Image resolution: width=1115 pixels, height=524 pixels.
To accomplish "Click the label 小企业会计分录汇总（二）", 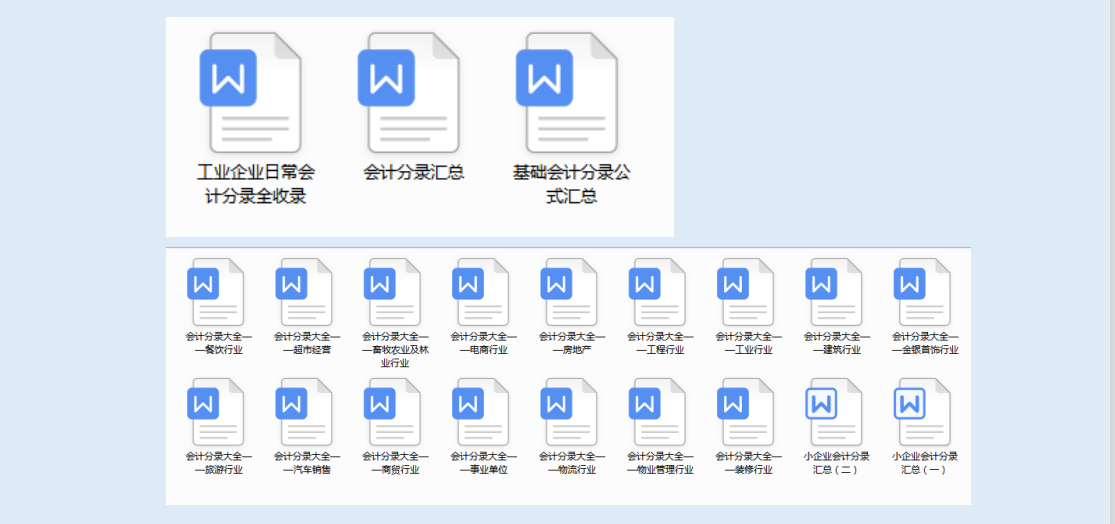I will (837, 463).
